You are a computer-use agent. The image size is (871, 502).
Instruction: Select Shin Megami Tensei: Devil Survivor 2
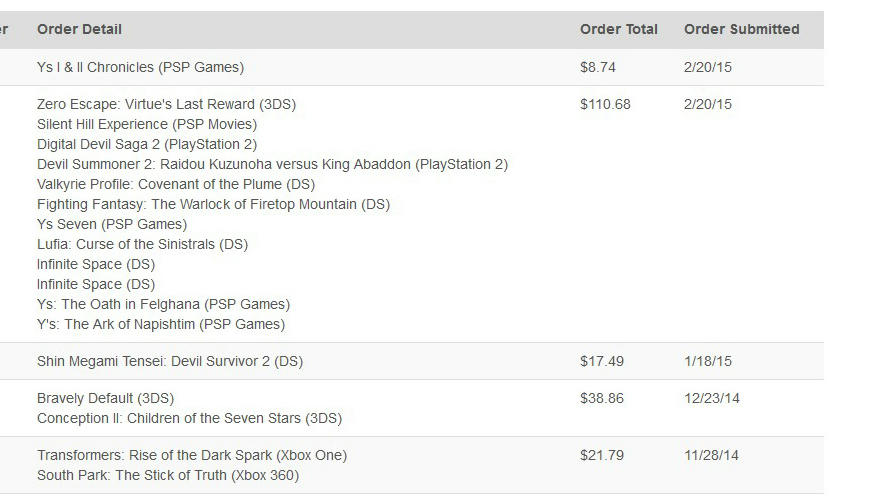pyautogui.click(x=170, y=362)
